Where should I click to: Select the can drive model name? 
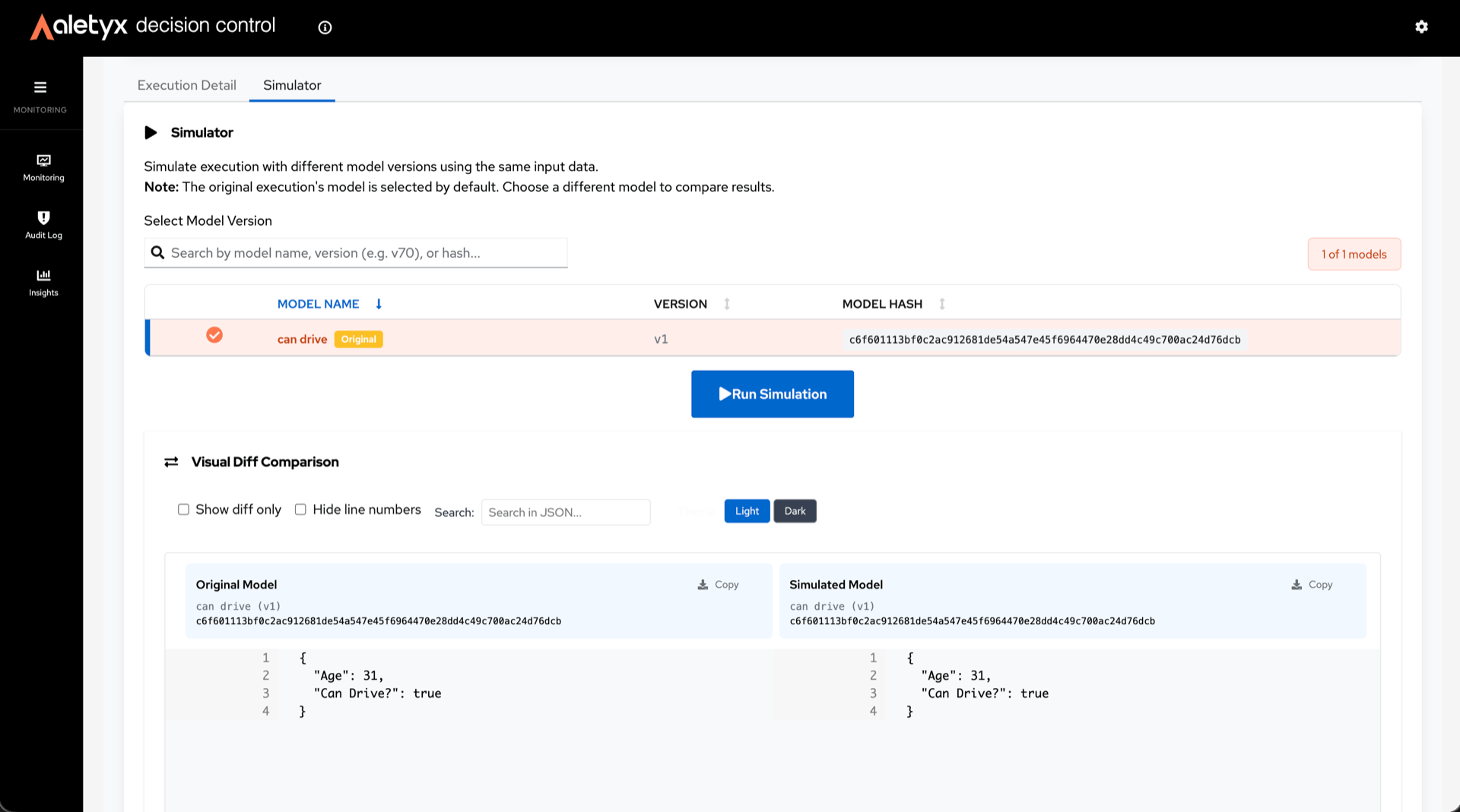302,339
